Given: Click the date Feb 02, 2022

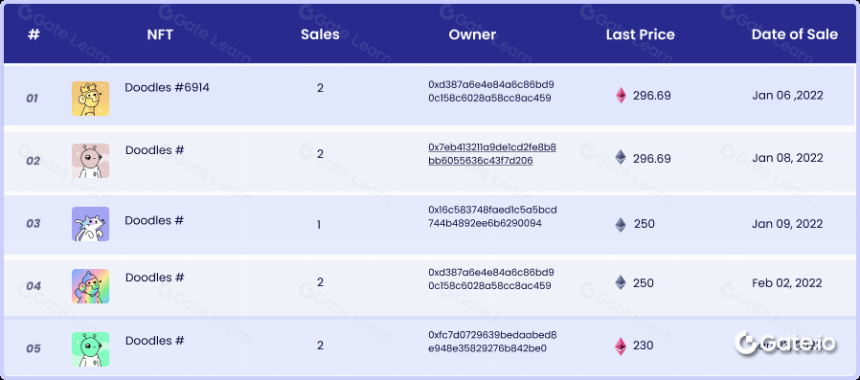Looking at the screenshot, I should point(787,283).
